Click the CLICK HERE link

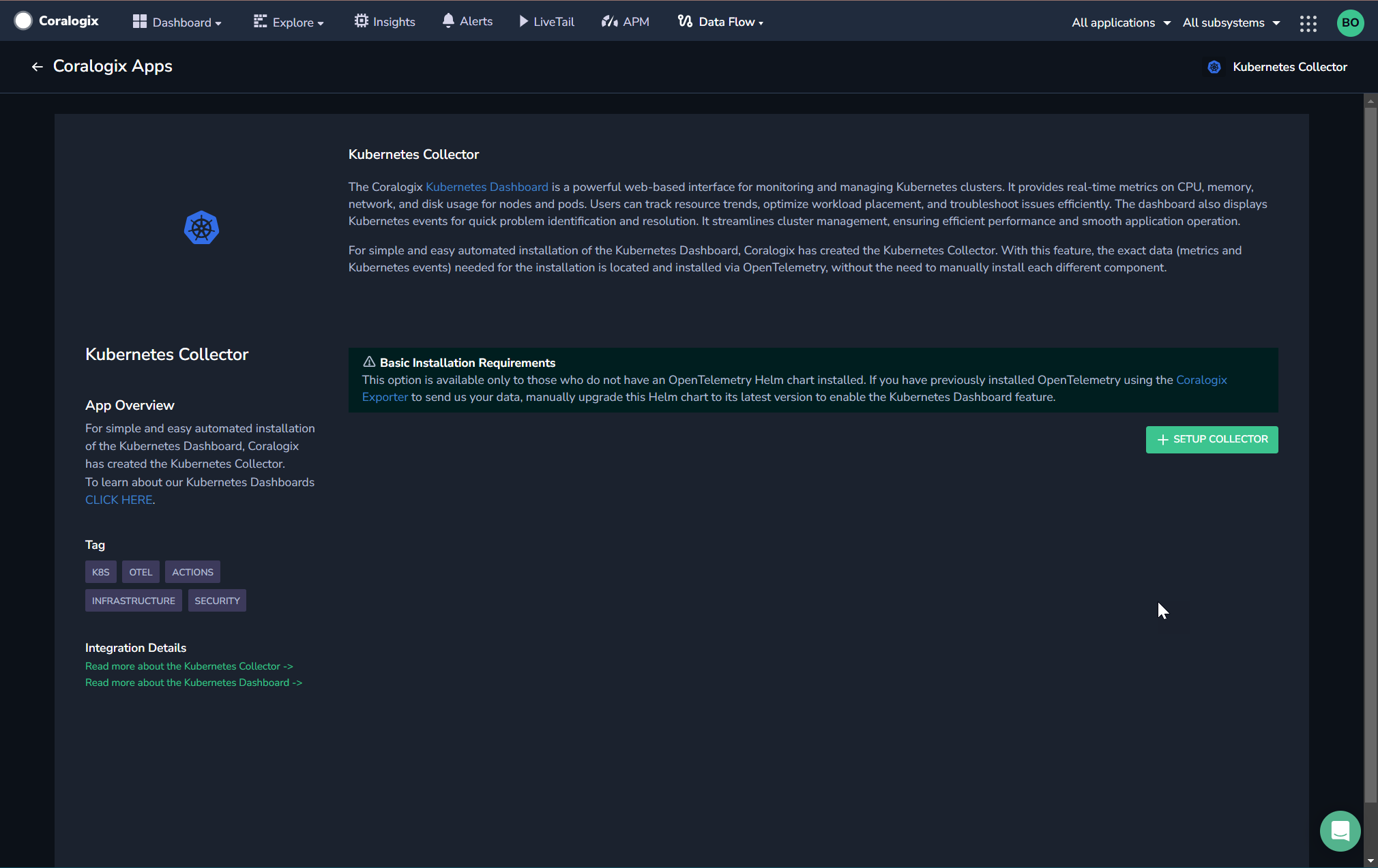pos(119,500)
